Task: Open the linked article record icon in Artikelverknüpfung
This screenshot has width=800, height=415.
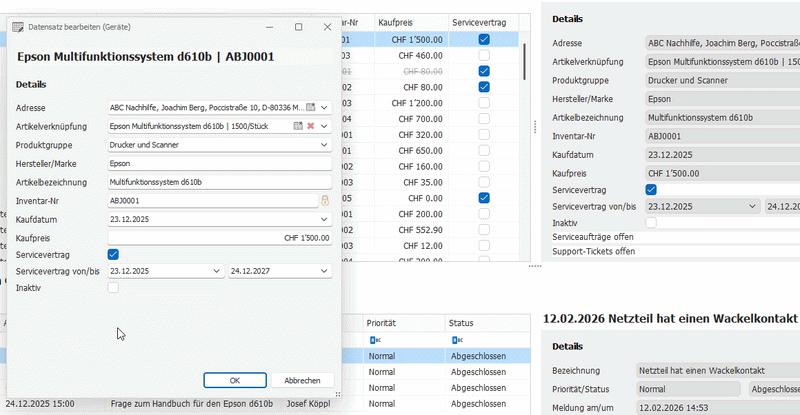Action: coord(298,126)
